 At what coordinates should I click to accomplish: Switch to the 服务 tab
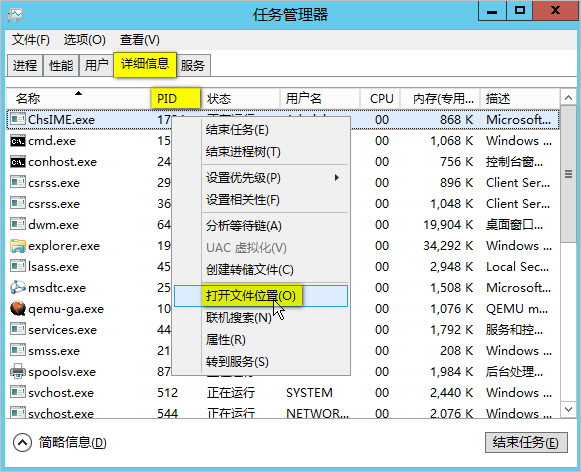(x=193, y=66)
